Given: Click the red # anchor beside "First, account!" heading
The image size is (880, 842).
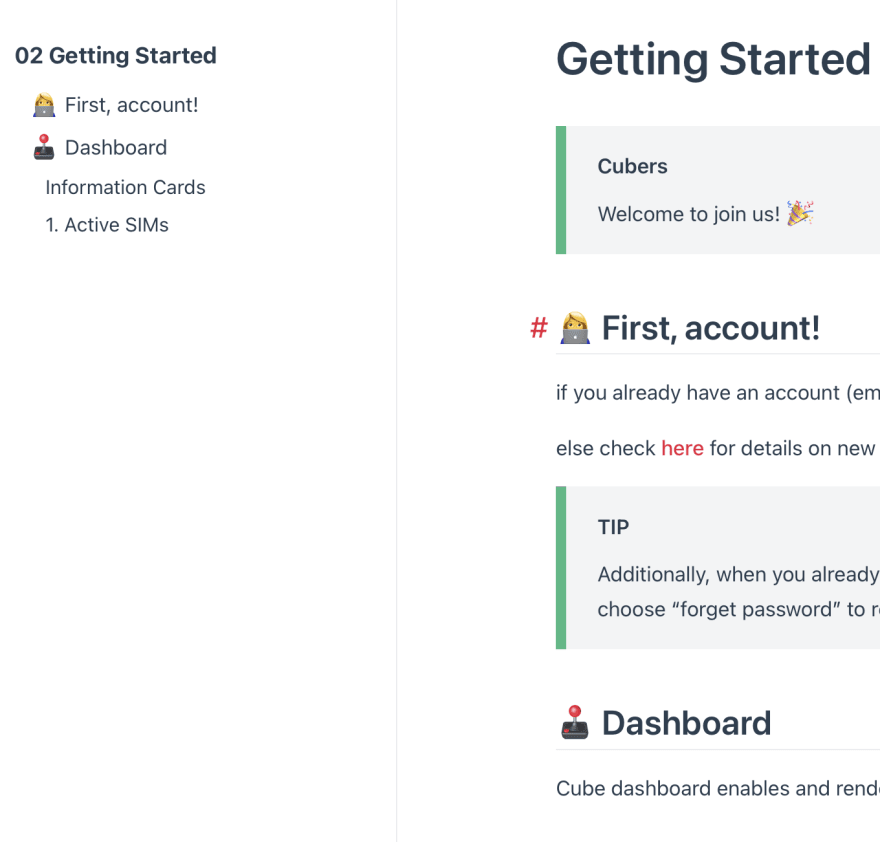Looking at the screenshot, I should (x=539, y=327).
